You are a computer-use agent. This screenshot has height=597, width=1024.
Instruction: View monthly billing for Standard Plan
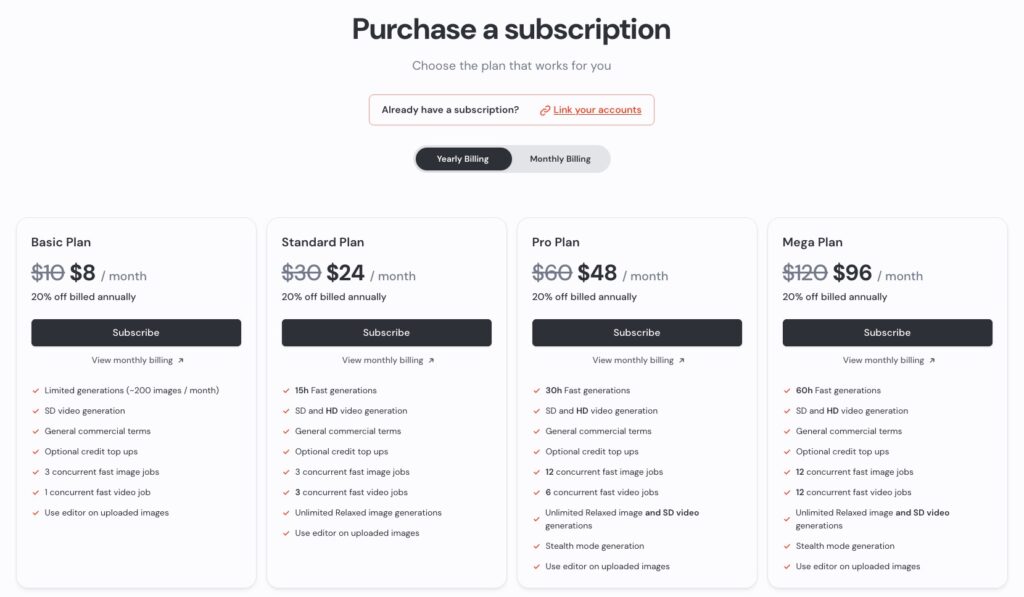tap(387, 361)
